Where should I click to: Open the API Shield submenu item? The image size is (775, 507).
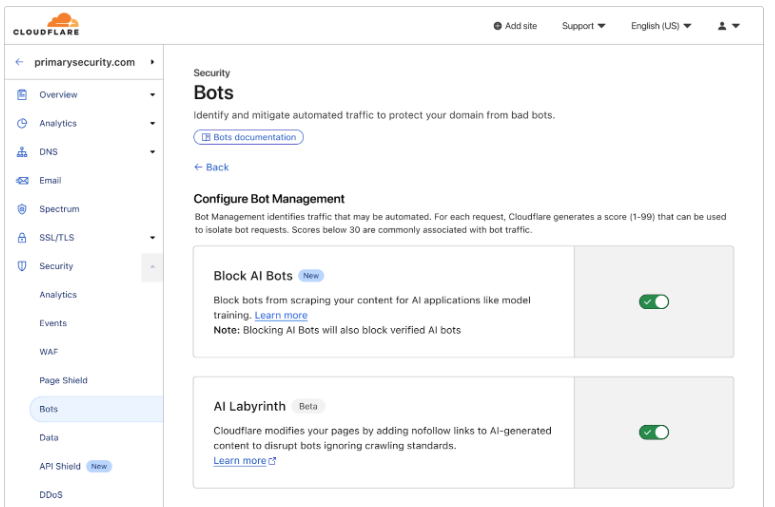point(60,466)
